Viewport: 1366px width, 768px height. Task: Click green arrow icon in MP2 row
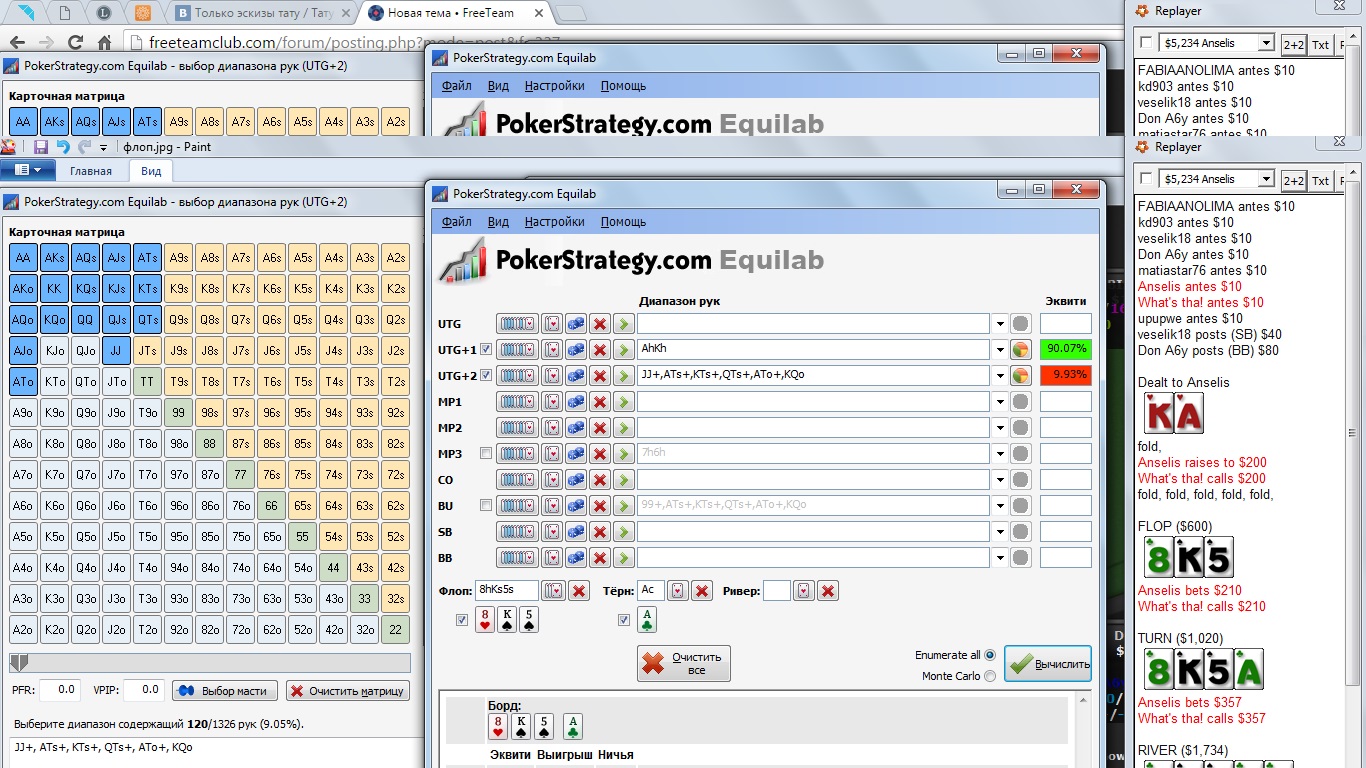[x=624, y=428]
